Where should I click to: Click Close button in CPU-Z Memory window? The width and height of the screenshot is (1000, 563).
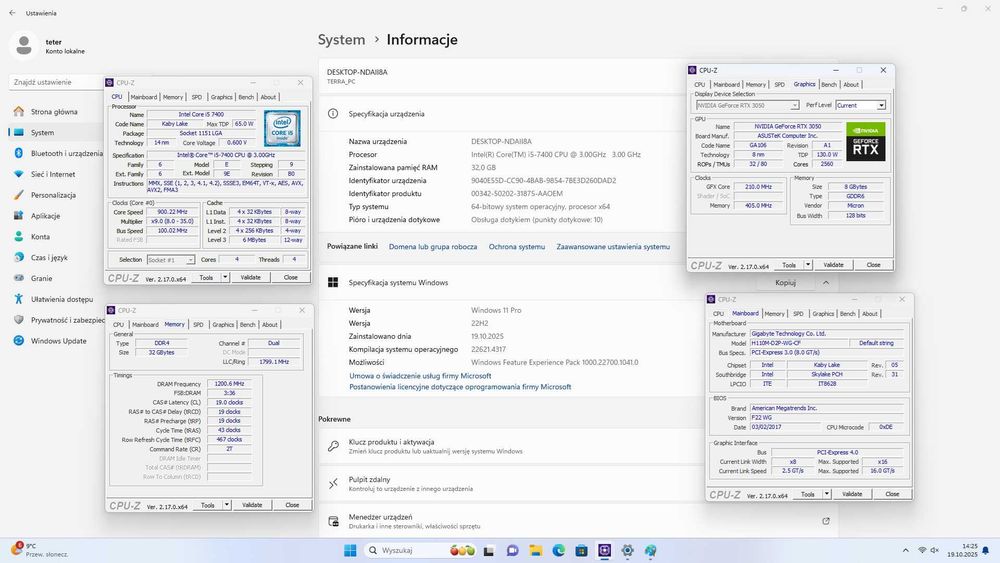pyautogui.click(x=292, y=505)
